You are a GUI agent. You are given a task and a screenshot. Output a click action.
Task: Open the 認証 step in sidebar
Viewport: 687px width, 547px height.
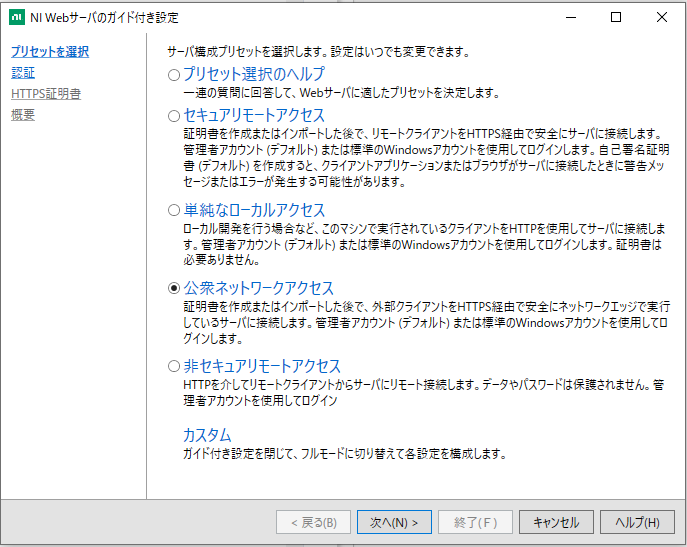tap(23, 73)
